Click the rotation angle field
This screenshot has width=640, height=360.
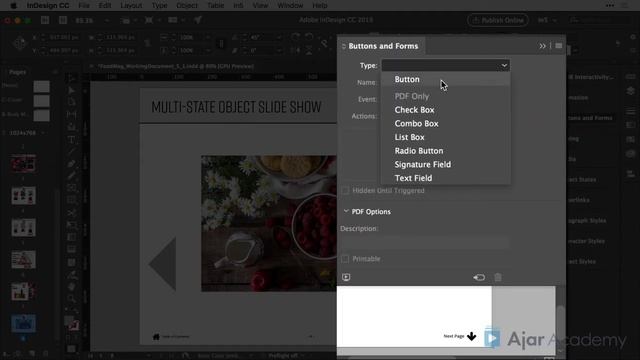pos(261,37)
